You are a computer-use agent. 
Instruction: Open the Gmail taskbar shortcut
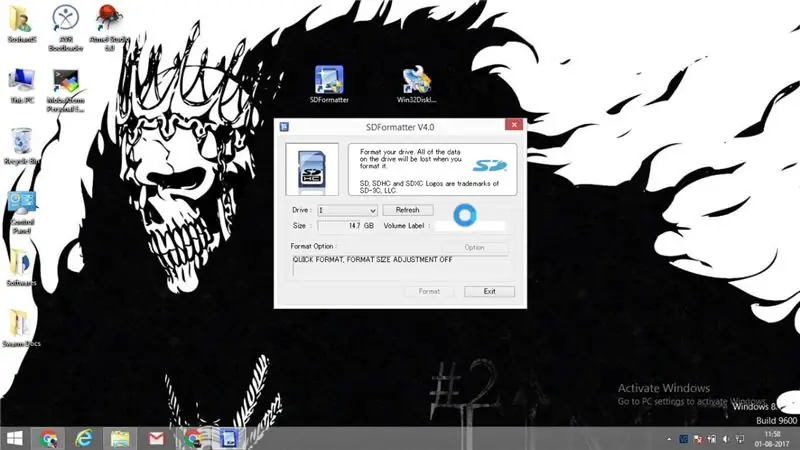tap(156, 438)
